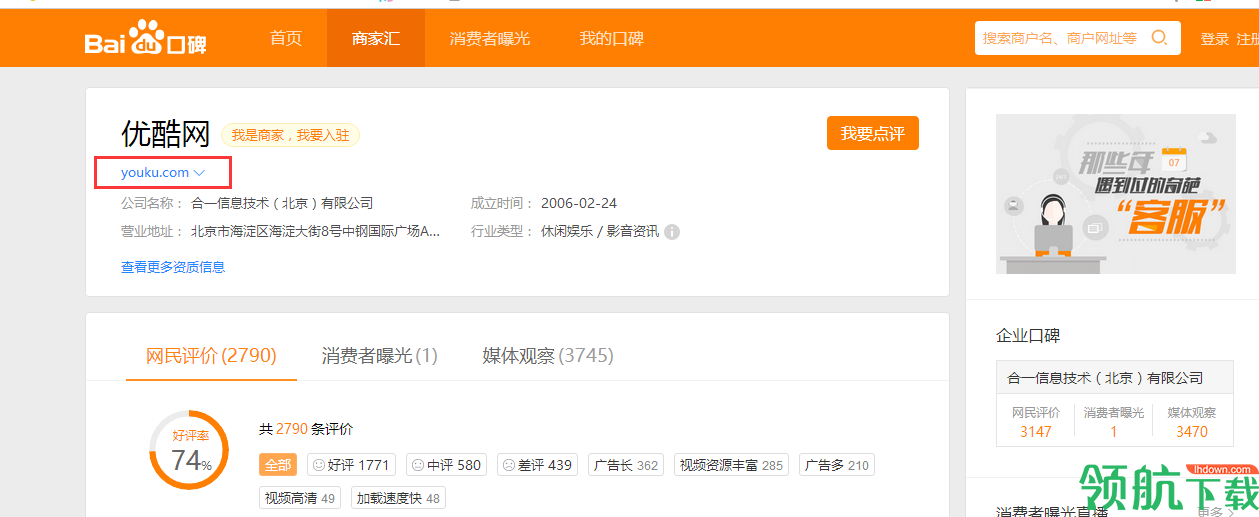
Task: Click the 营业地址 address text
Action: tap(316, 232)
